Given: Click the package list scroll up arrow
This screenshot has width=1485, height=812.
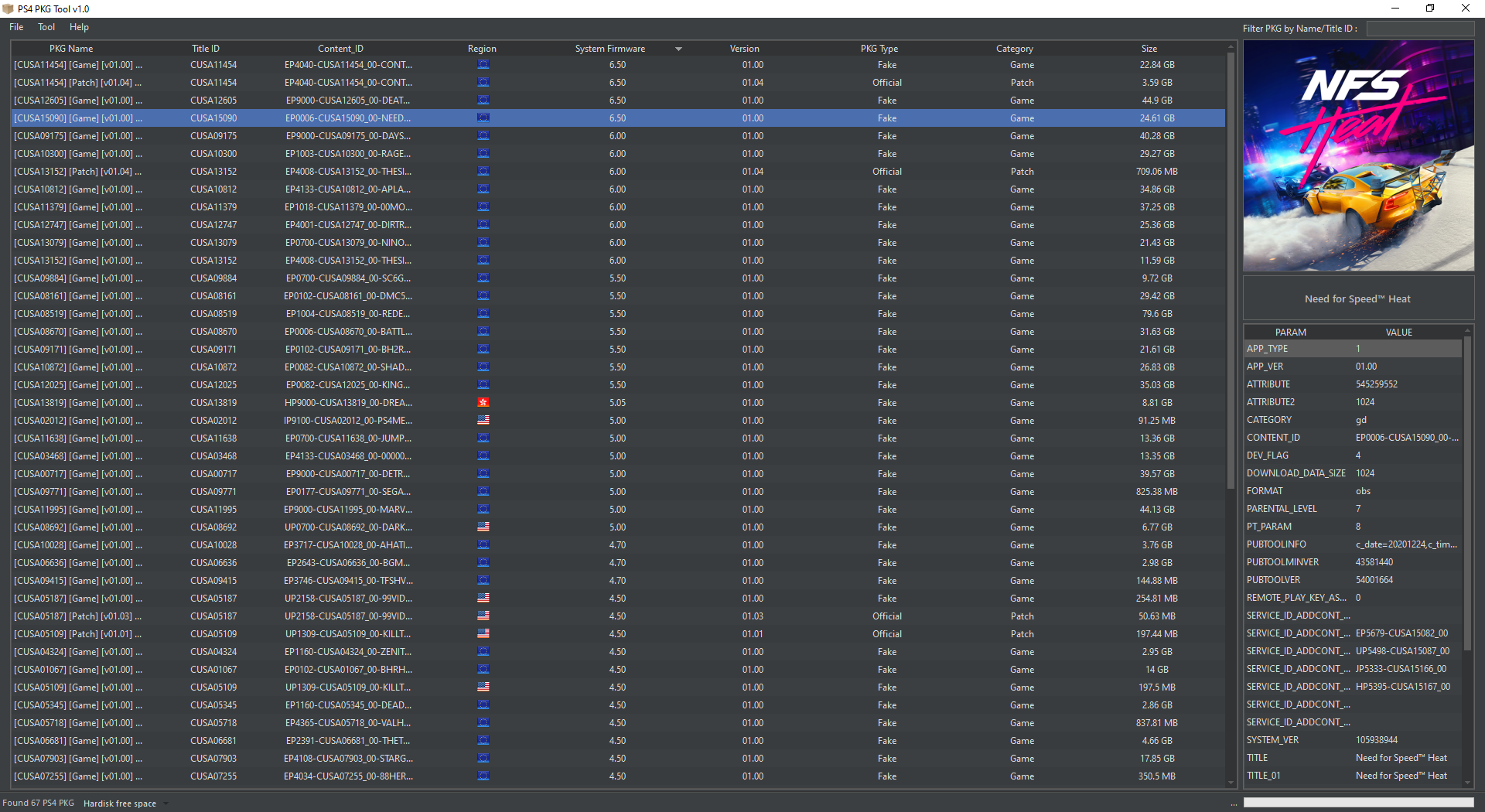Looking at the screenshot, I should pos(1231,47).
